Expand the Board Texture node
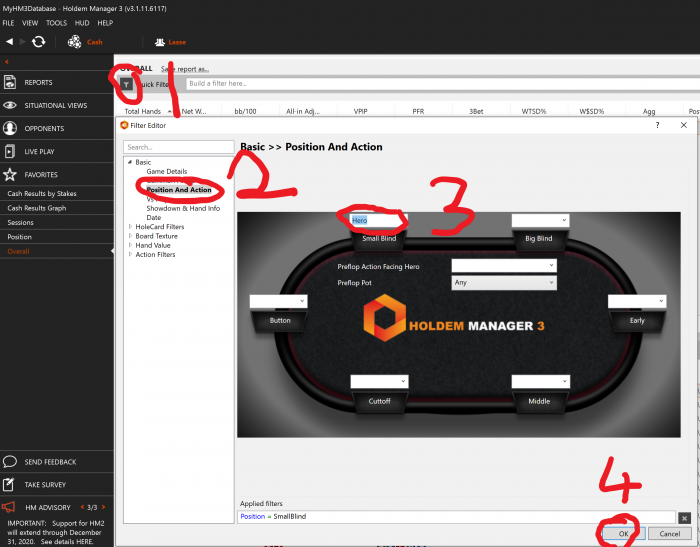This screenshot has width=700, height=547. point(130,236)
